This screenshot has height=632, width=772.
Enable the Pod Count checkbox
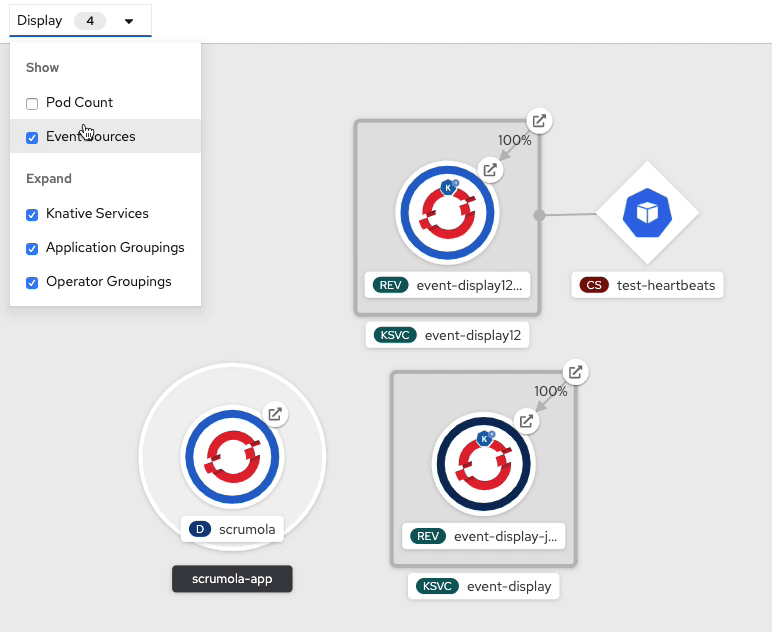[x=32, y=103]
